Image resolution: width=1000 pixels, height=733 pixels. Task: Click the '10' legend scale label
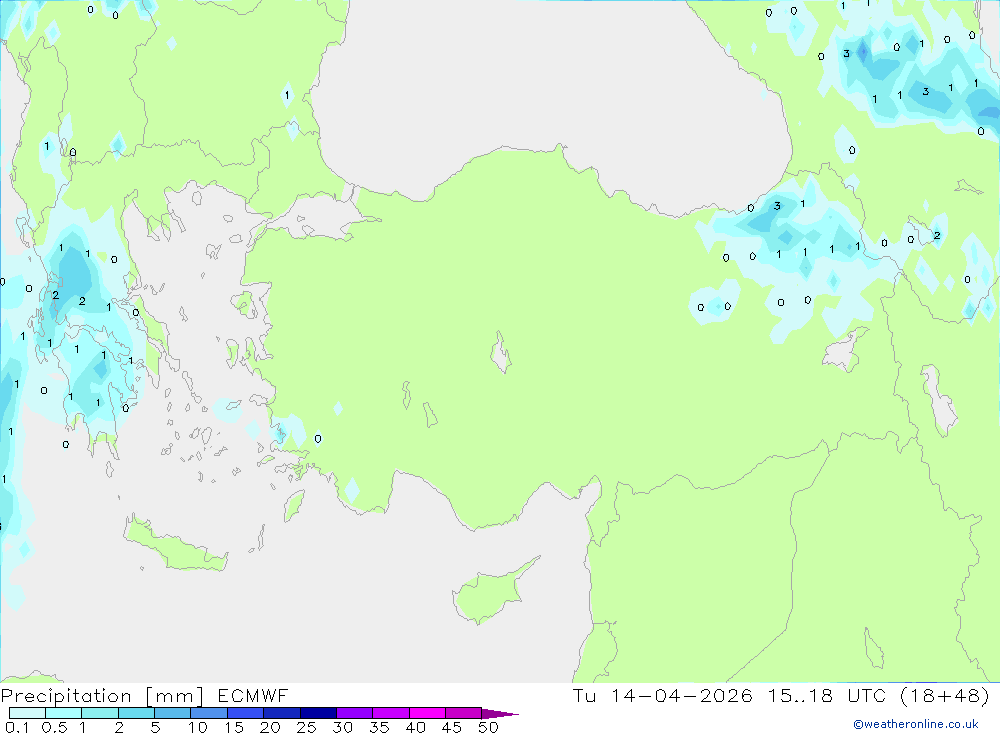pyautogui.click(x=198, y=727)
